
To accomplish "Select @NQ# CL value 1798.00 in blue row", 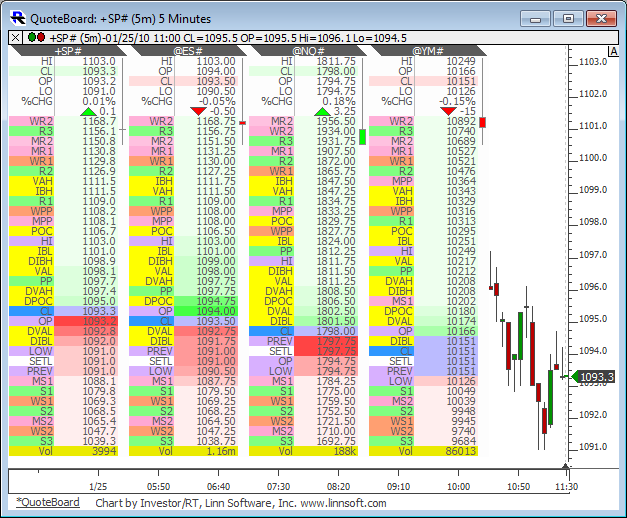I will point(326,331).
